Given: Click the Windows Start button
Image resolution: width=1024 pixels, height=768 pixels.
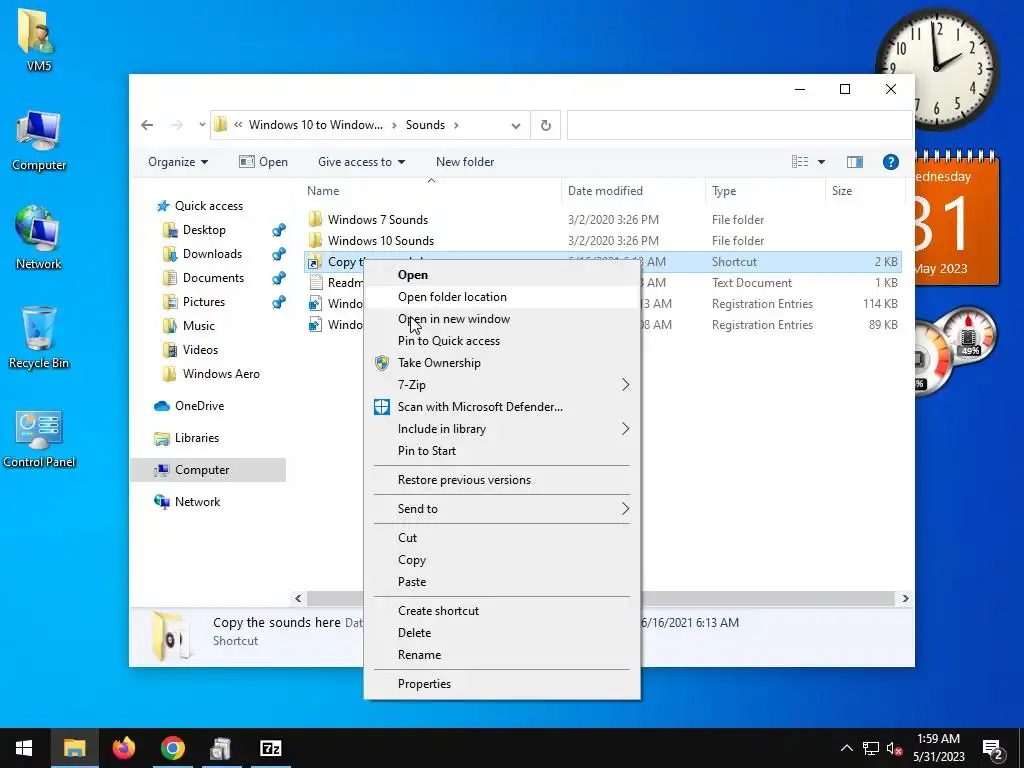Looking at the screenshot, I should pos(24,748).
